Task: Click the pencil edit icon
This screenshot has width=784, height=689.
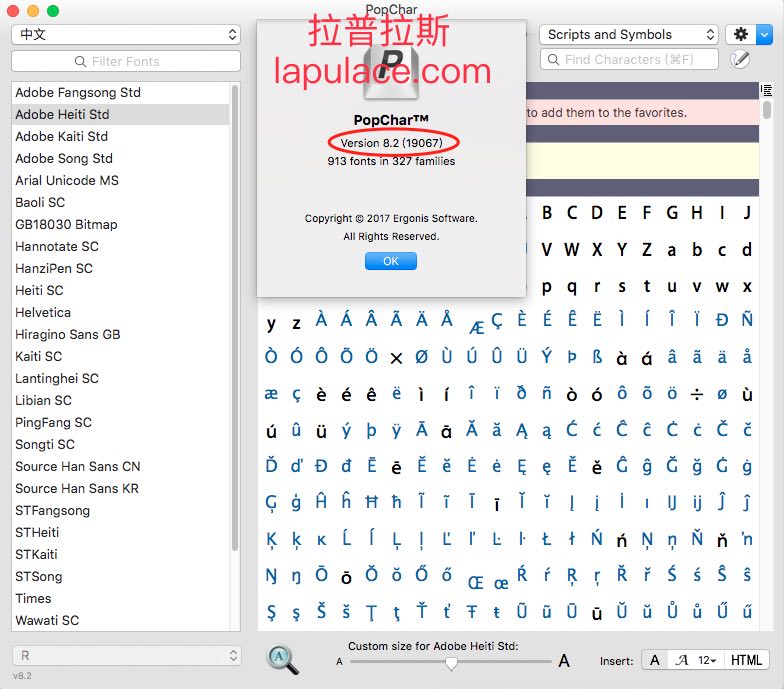Action: [x=740, y=60]
